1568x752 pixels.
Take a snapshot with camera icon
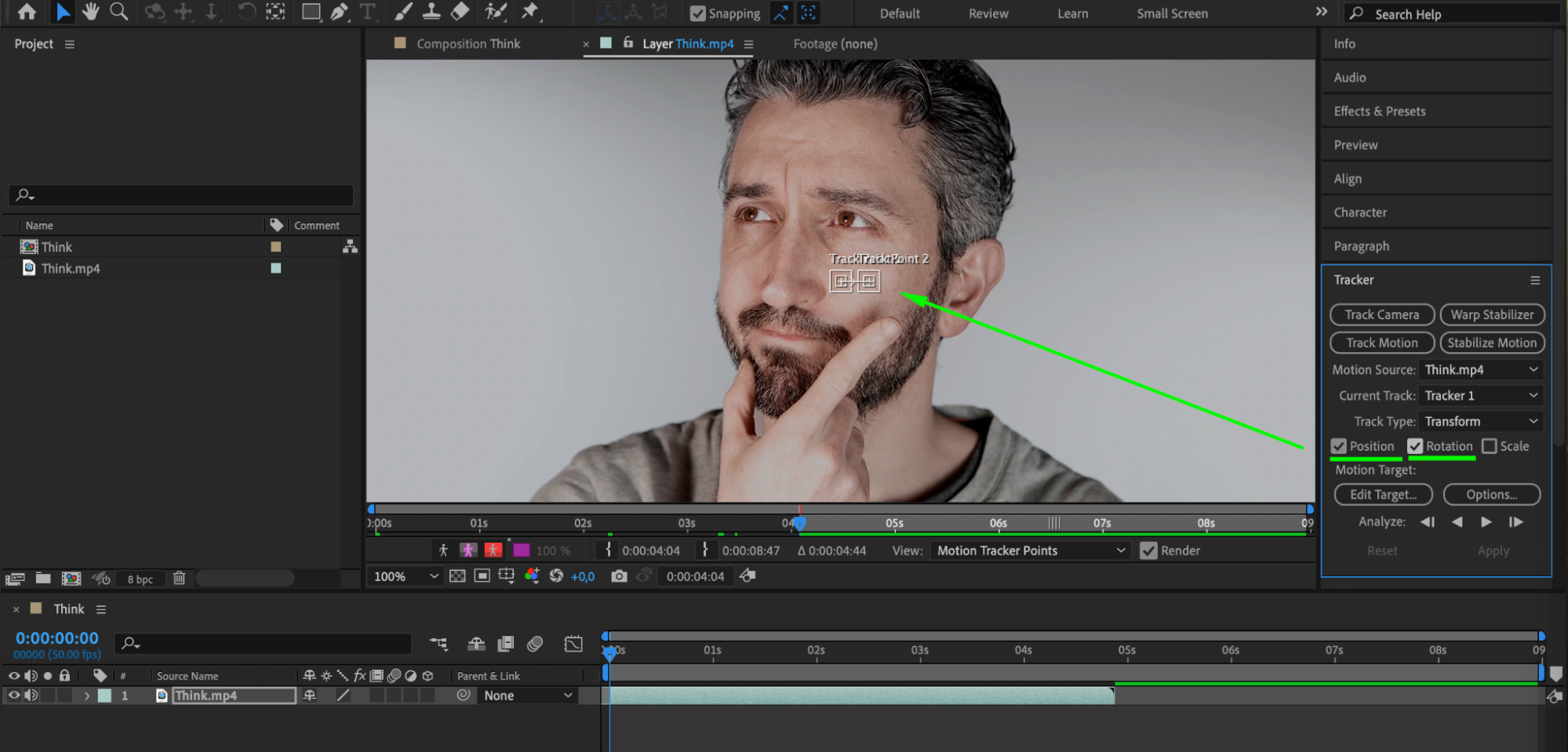[x=619, y=576]
